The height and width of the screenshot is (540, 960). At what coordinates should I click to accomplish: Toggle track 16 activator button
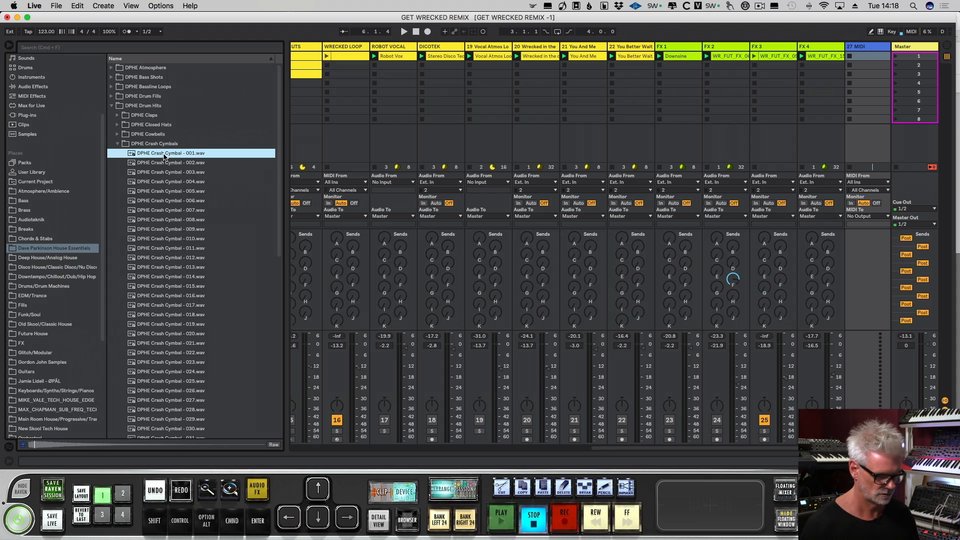point(337,420)
